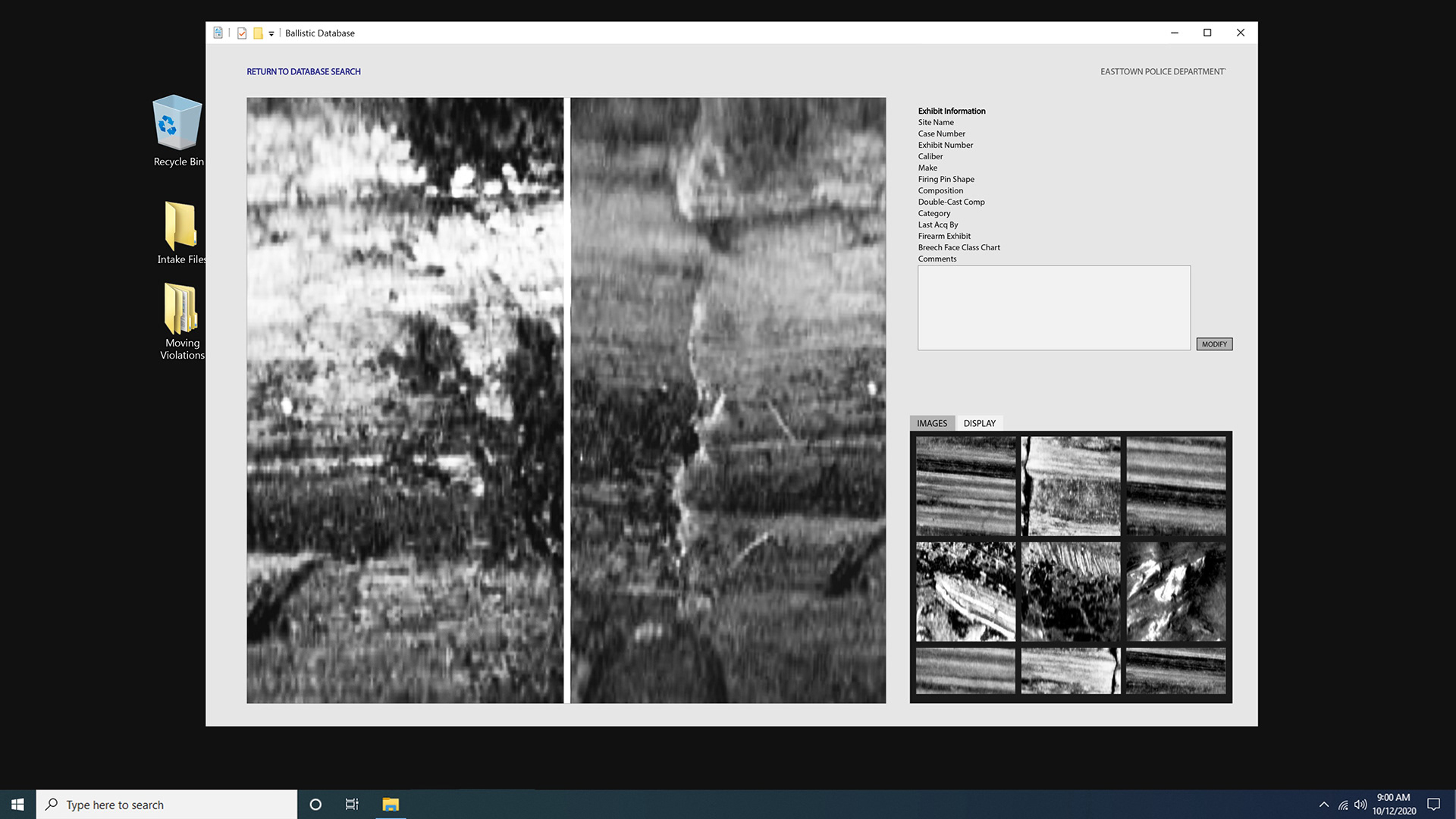Click inside the Comments text box

tap(1053, 308)
